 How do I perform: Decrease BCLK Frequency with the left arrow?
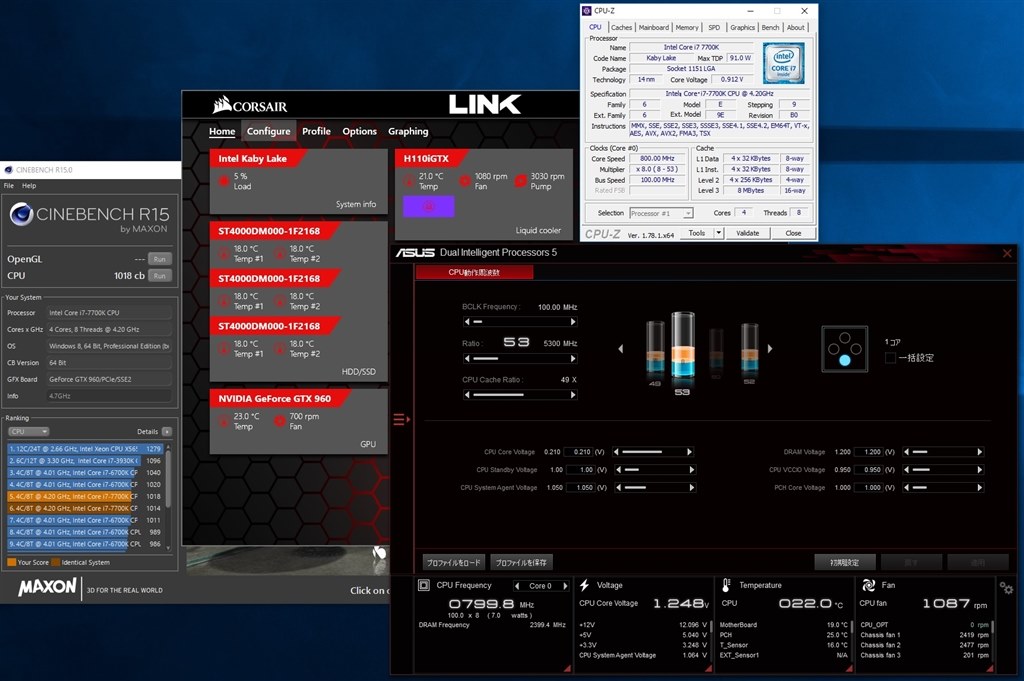coord(467,322)
